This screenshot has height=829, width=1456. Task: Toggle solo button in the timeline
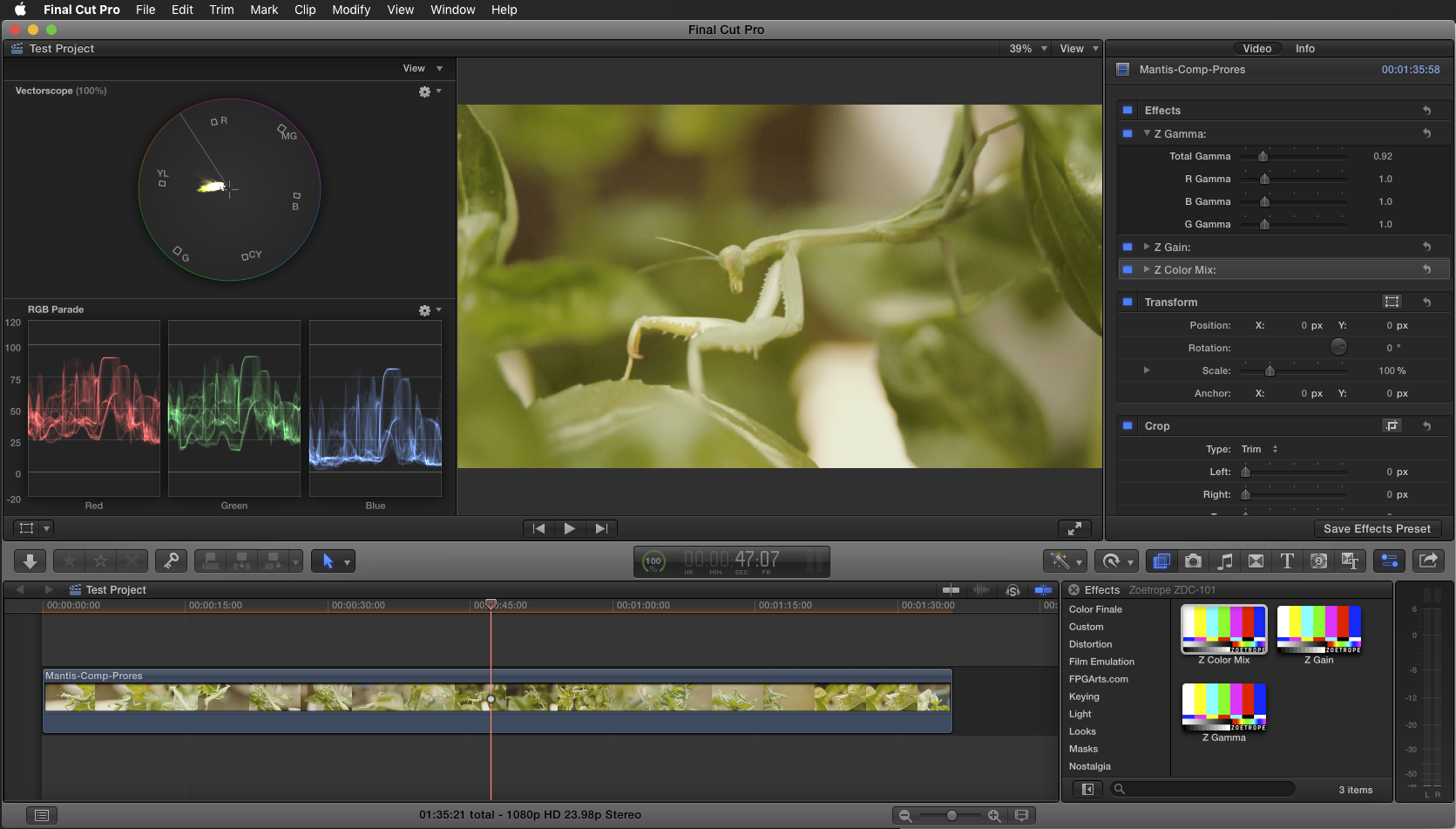[x=1012, y=590]
